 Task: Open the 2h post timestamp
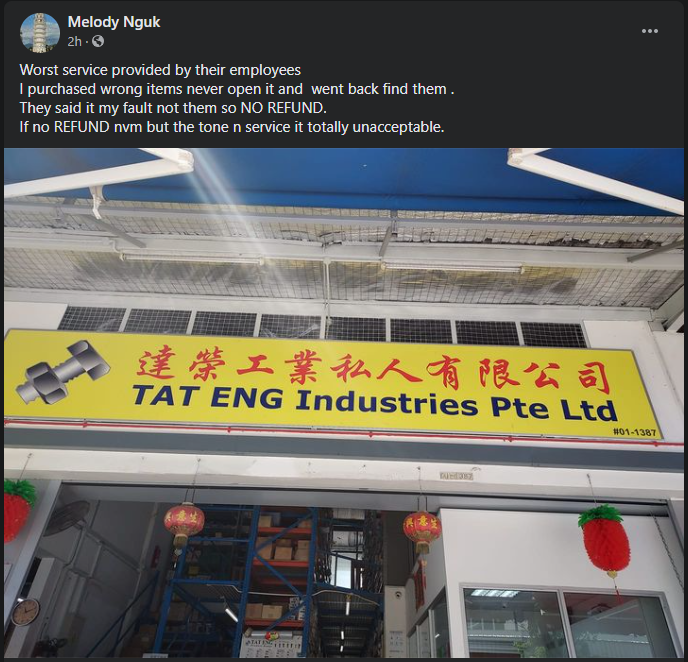point(75,41)
